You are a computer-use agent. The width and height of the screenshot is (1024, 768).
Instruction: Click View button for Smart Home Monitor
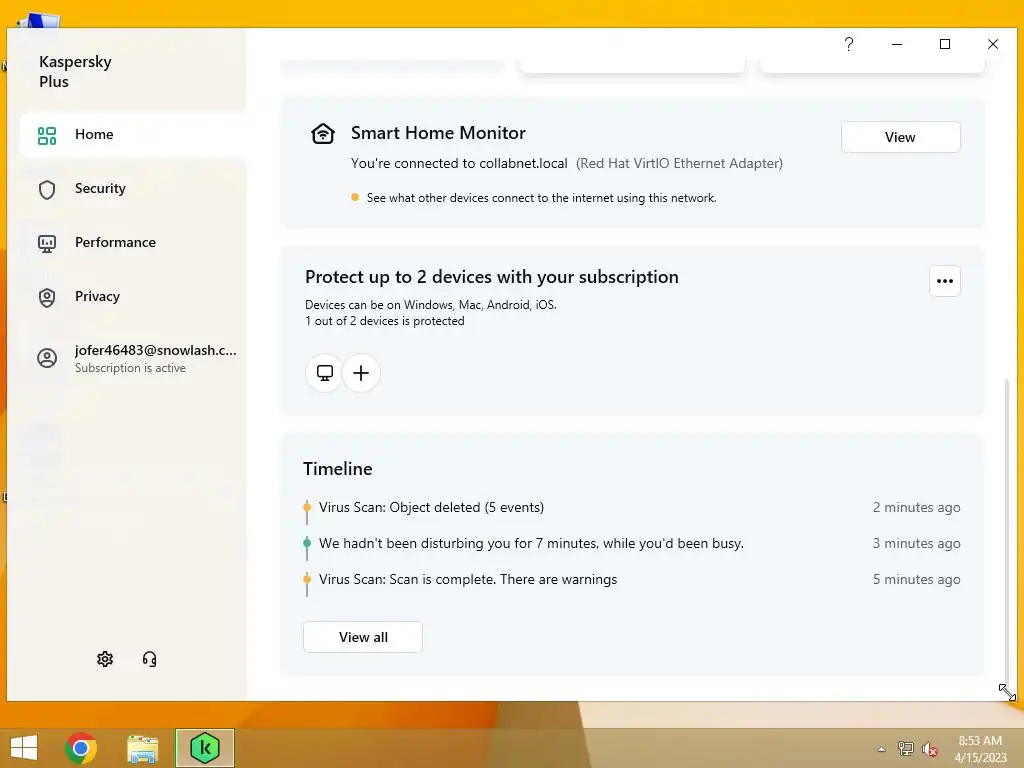coord(901,137)
